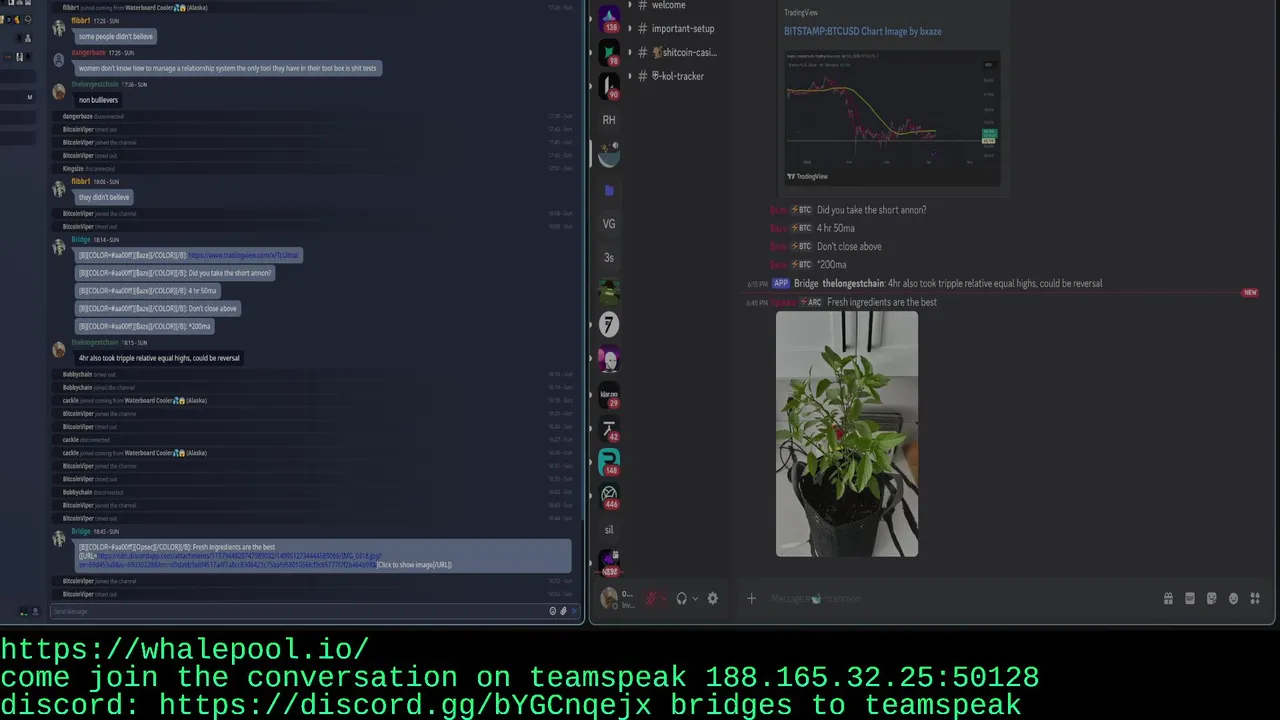Viewport: 1280px width, 720px height.
Task: Click 'Kingsize disconnected' log entry
Action: coord(89,168)
